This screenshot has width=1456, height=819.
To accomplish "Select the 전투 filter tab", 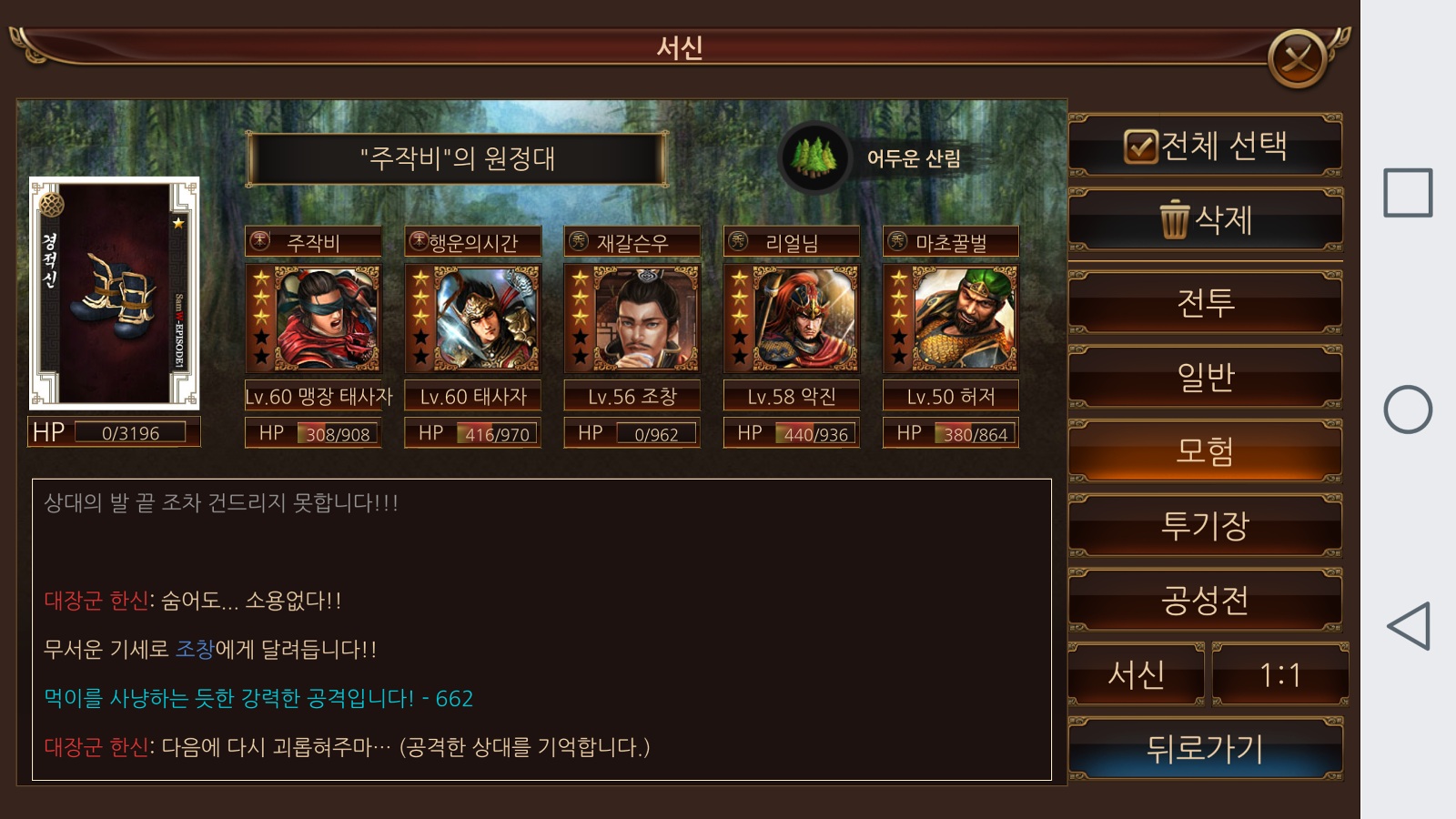I will tap(1206, 302).
